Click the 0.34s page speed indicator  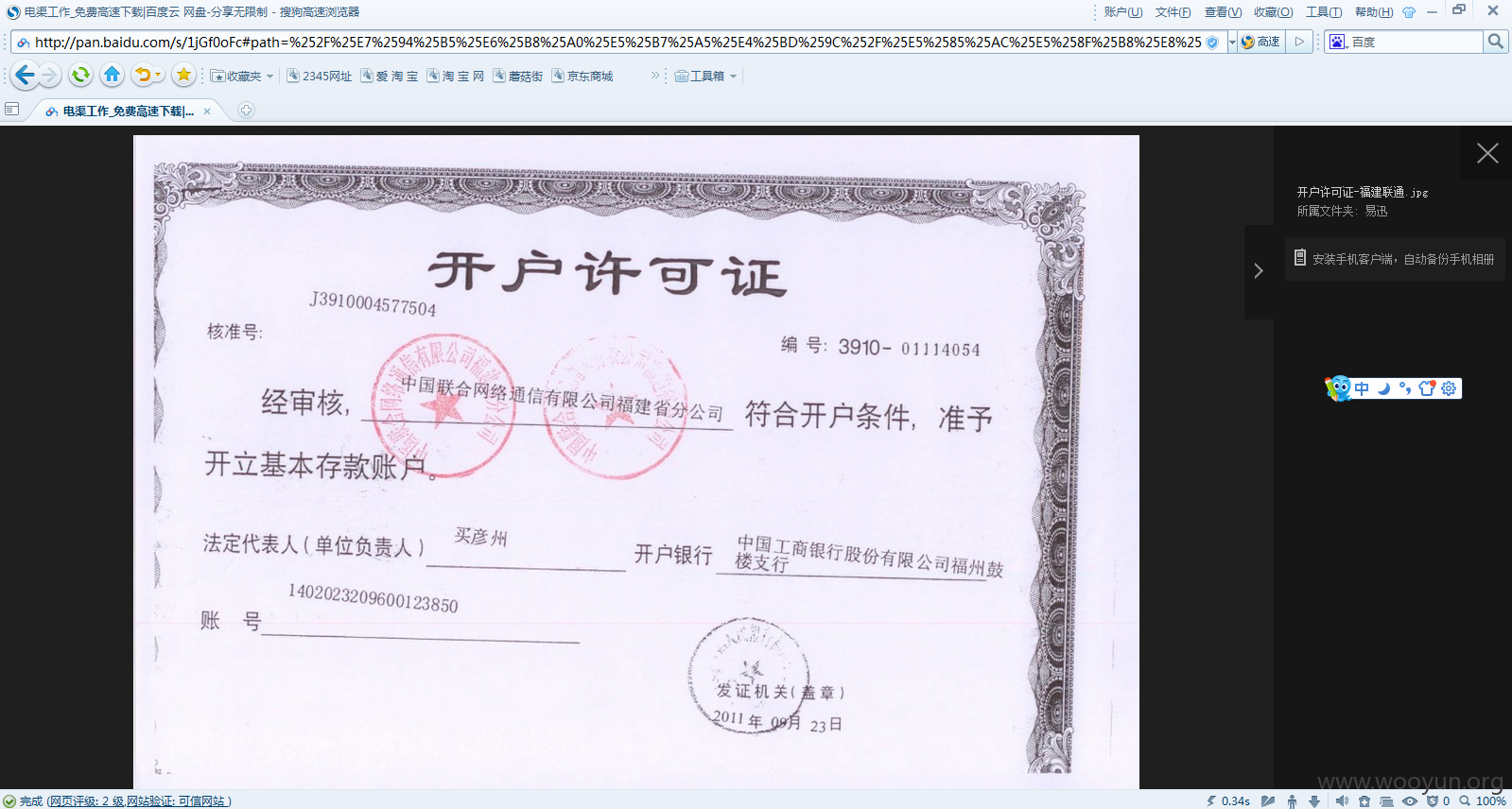[x=1227, y=800]
